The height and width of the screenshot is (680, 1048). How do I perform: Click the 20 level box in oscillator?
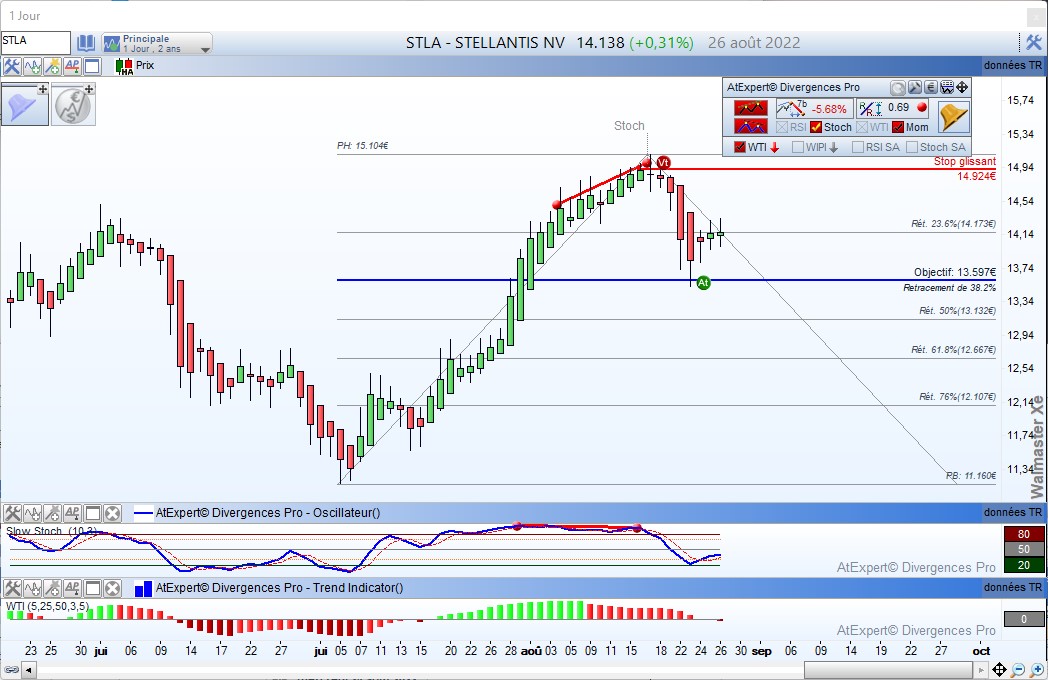pos(1023,565)
